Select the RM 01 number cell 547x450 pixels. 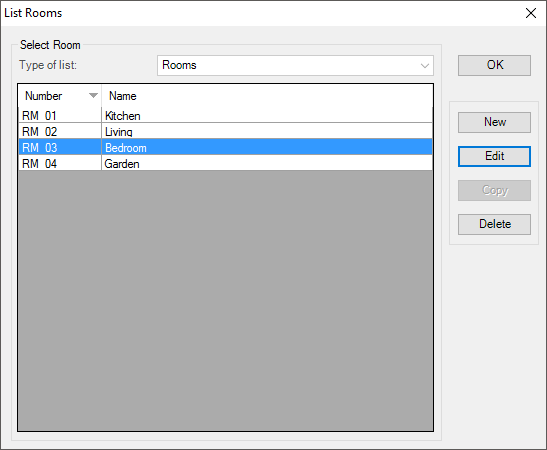[x=60, y=115]
